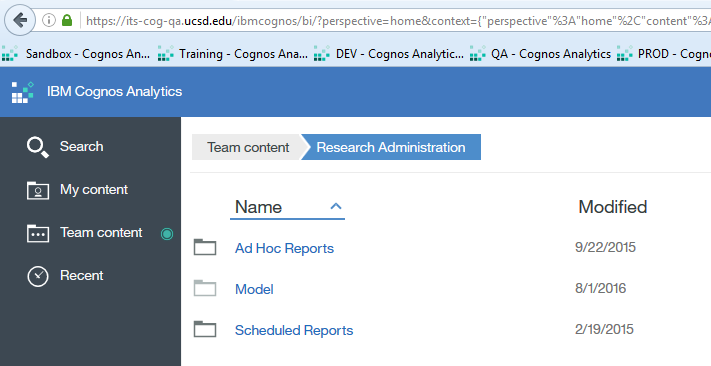Click the Model folder icon
Image resolution: width=711 pixels, height=366 pixels.
tap(205, 288)
